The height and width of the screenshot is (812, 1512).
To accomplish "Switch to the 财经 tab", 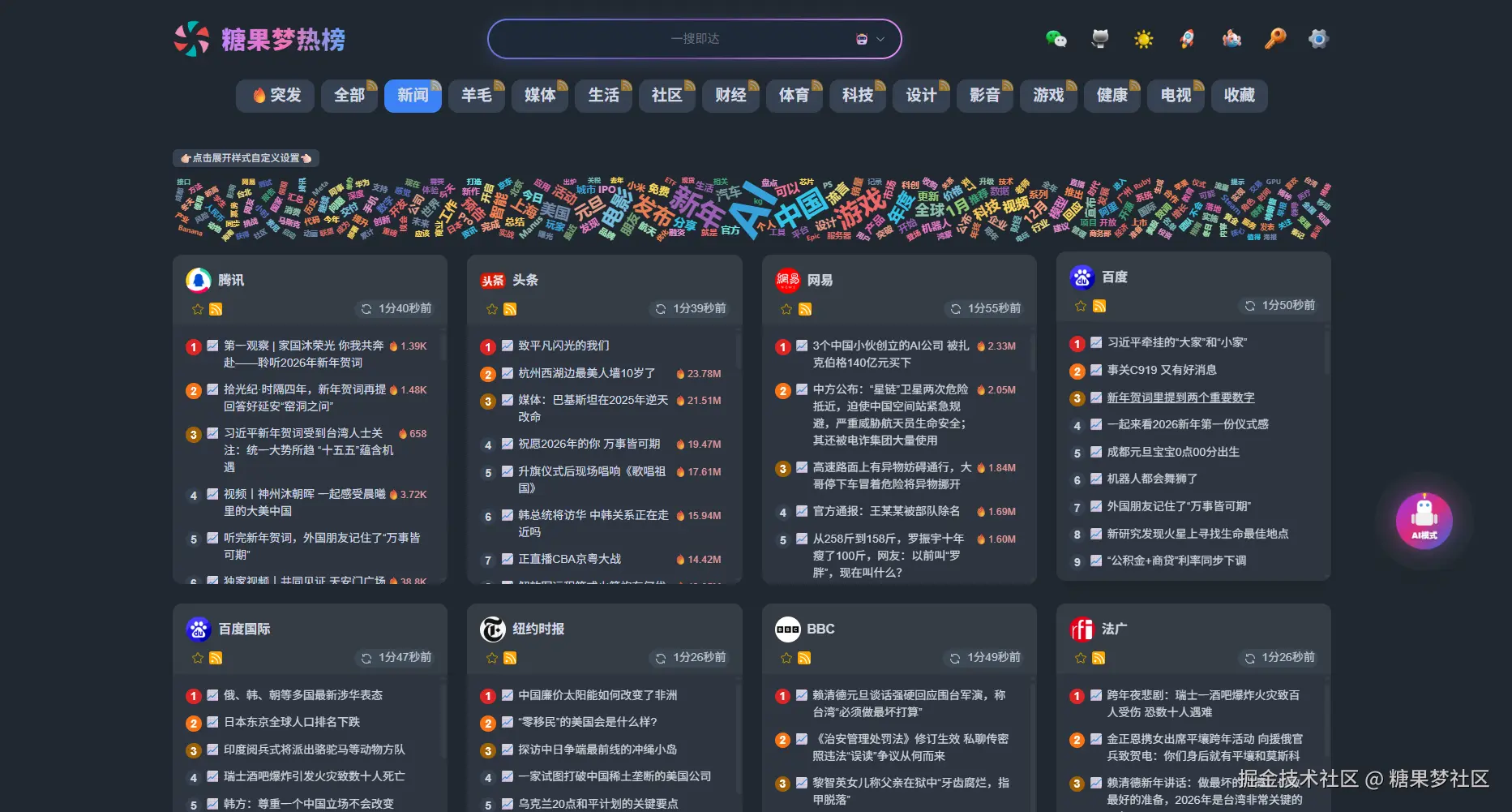I will (730, 96).
